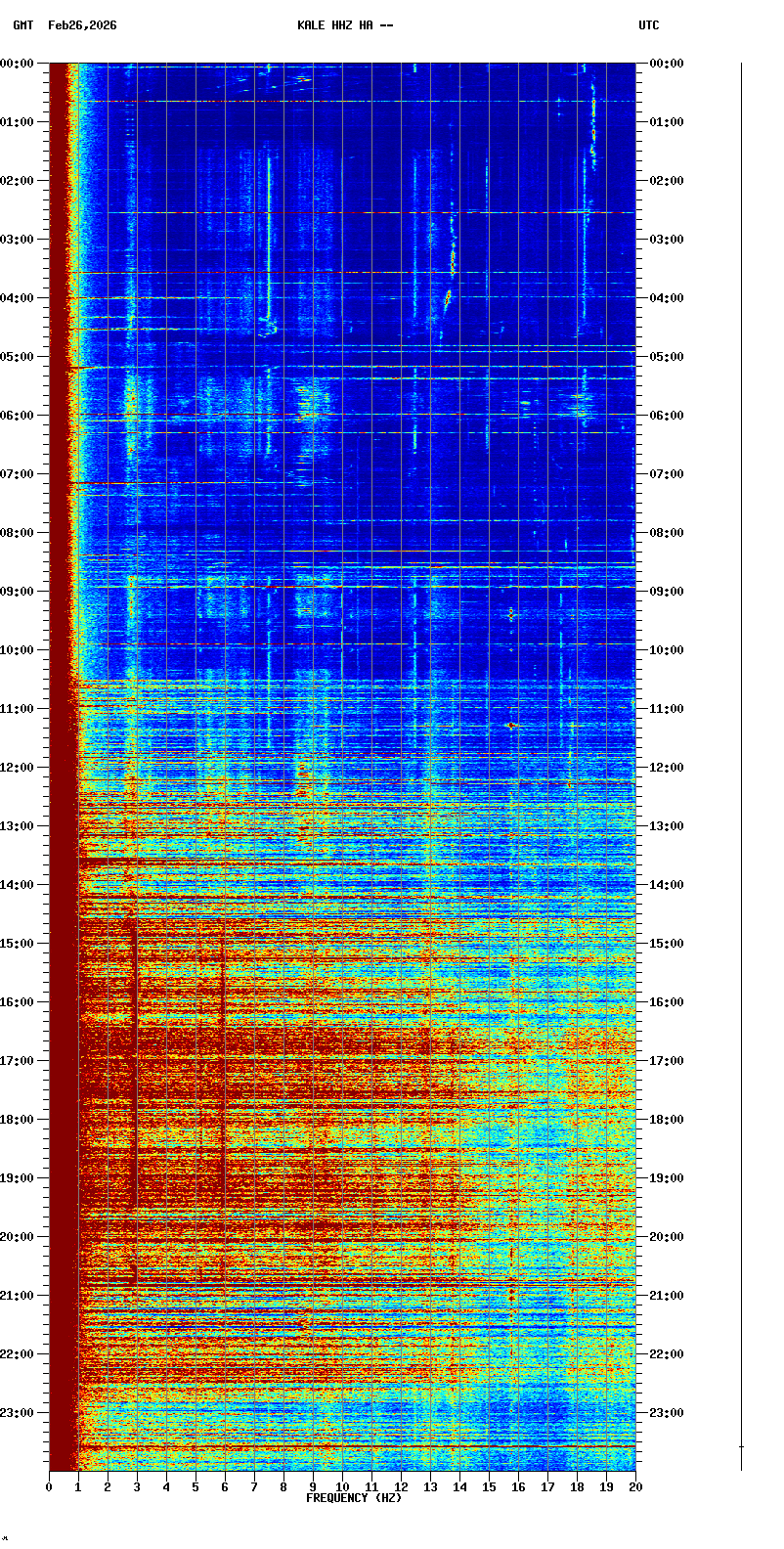Click the 15:00 label on right UTC axis
This screenshot has width=784, height=1549.
click(x=668, y=944)
